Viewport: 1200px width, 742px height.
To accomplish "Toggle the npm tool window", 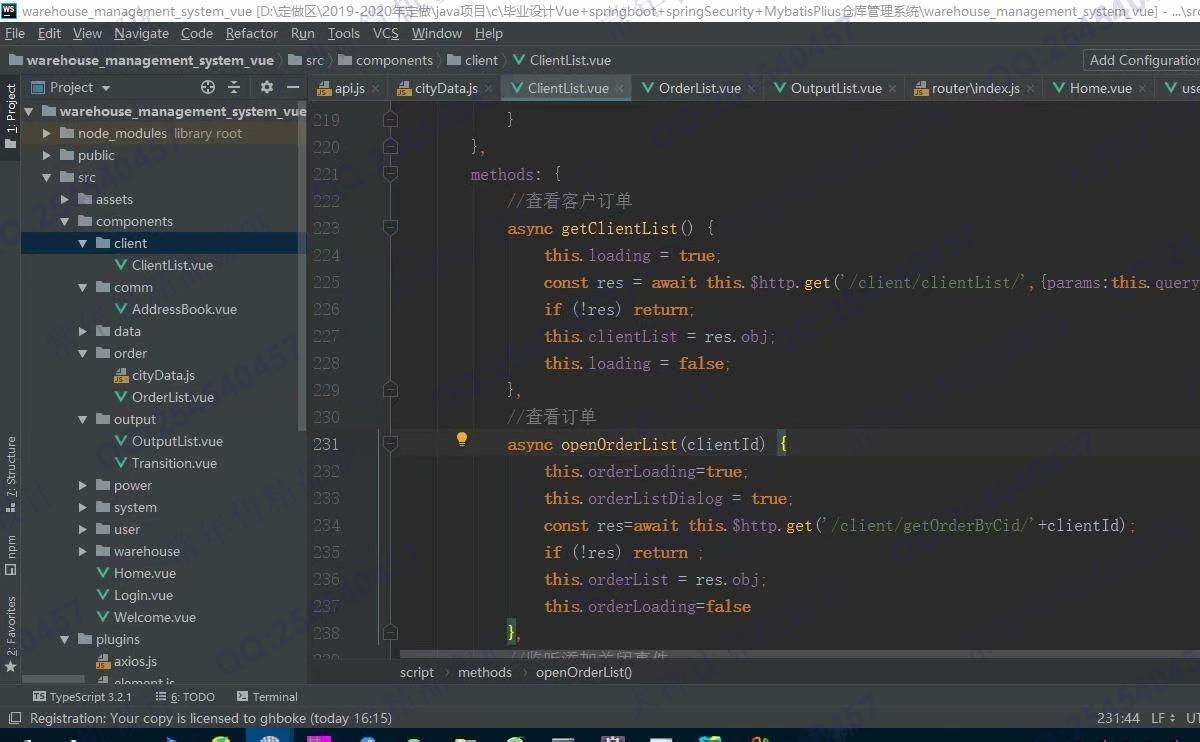I will [11, 555].
